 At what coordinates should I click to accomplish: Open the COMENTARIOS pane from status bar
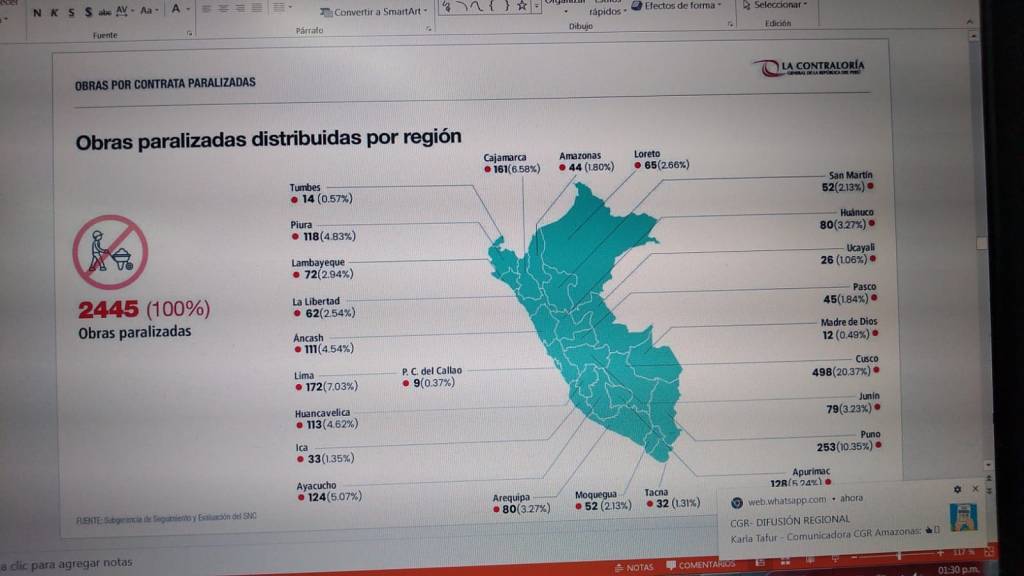point(700,565)
